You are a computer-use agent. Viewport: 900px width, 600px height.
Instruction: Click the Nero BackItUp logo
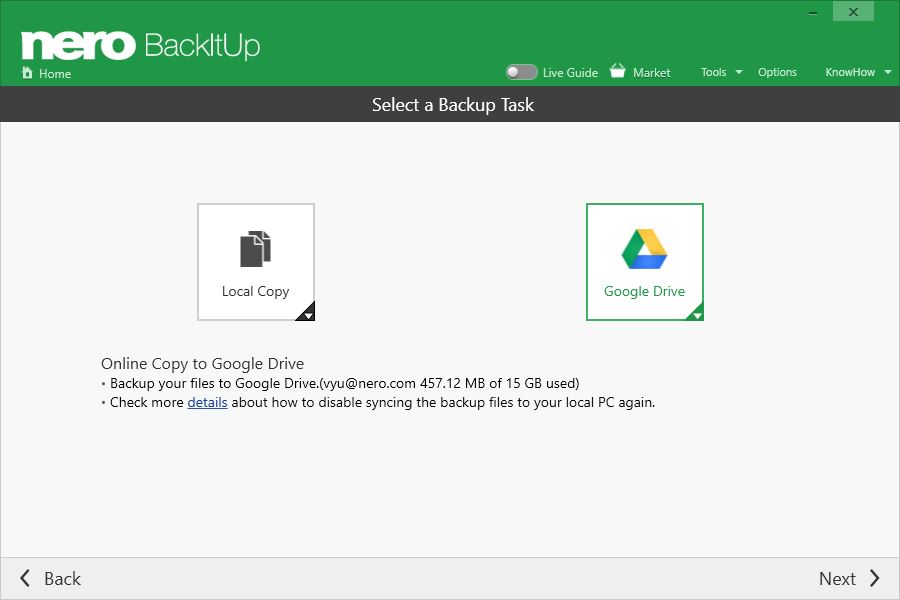pyautogui.click(x=141, y=45)
